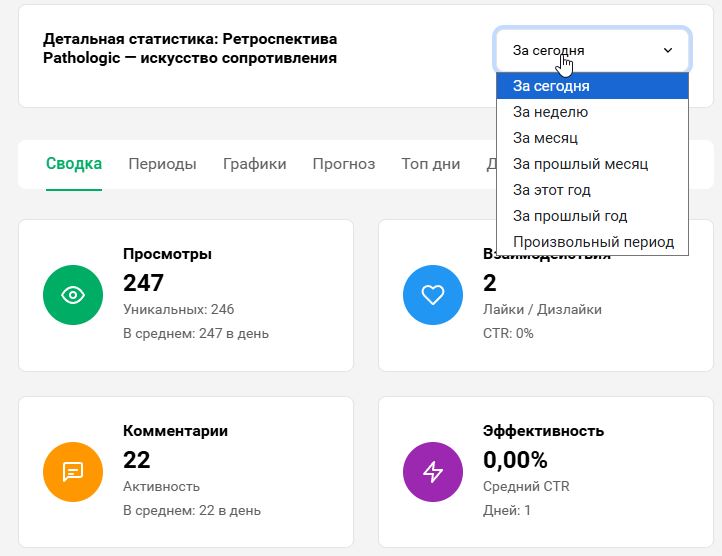Click the green eye Views icon
Viewport: 722px width, 556px height.
pos(73,295)
